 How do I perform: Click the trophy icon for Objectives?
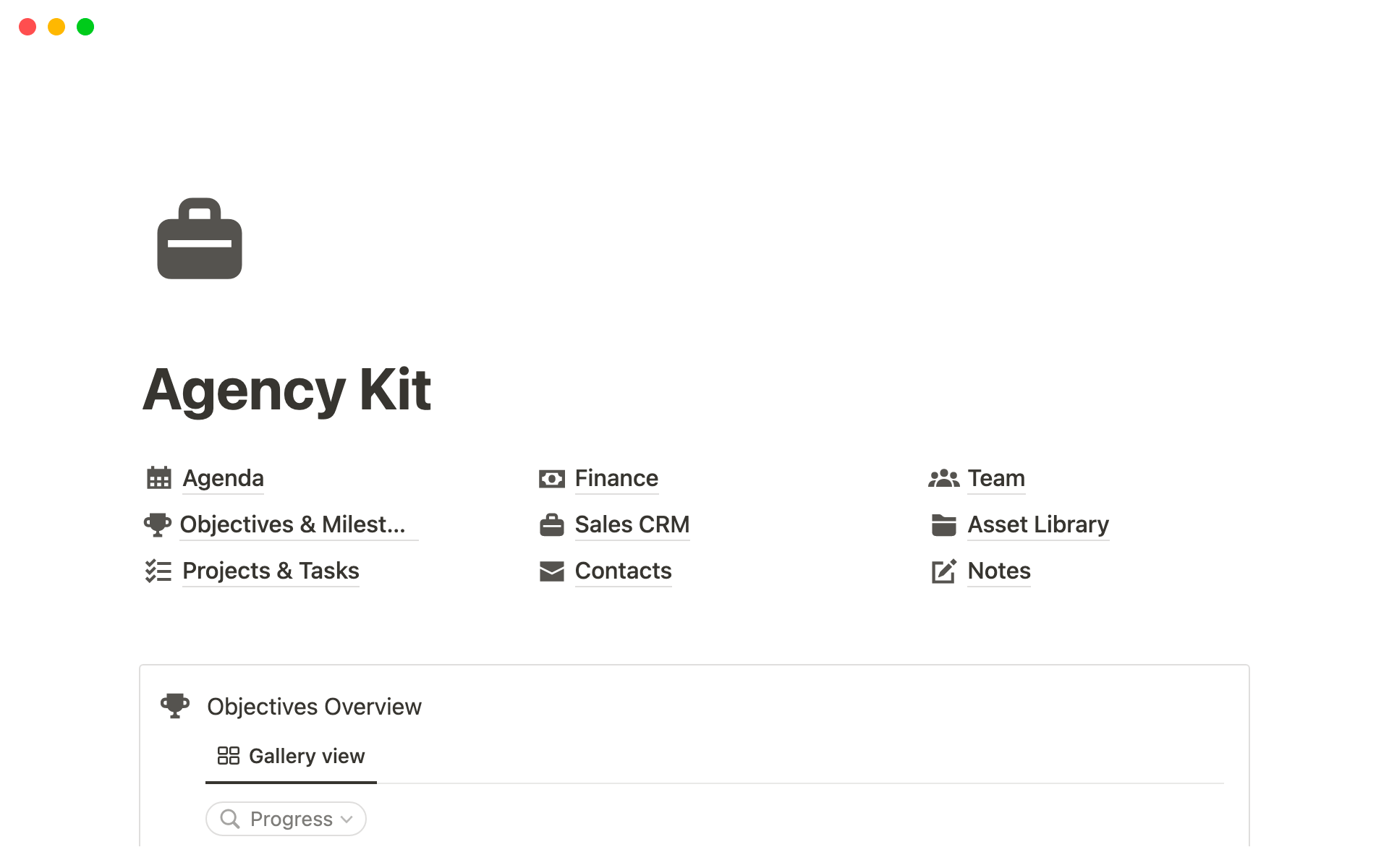click(157, 524)
